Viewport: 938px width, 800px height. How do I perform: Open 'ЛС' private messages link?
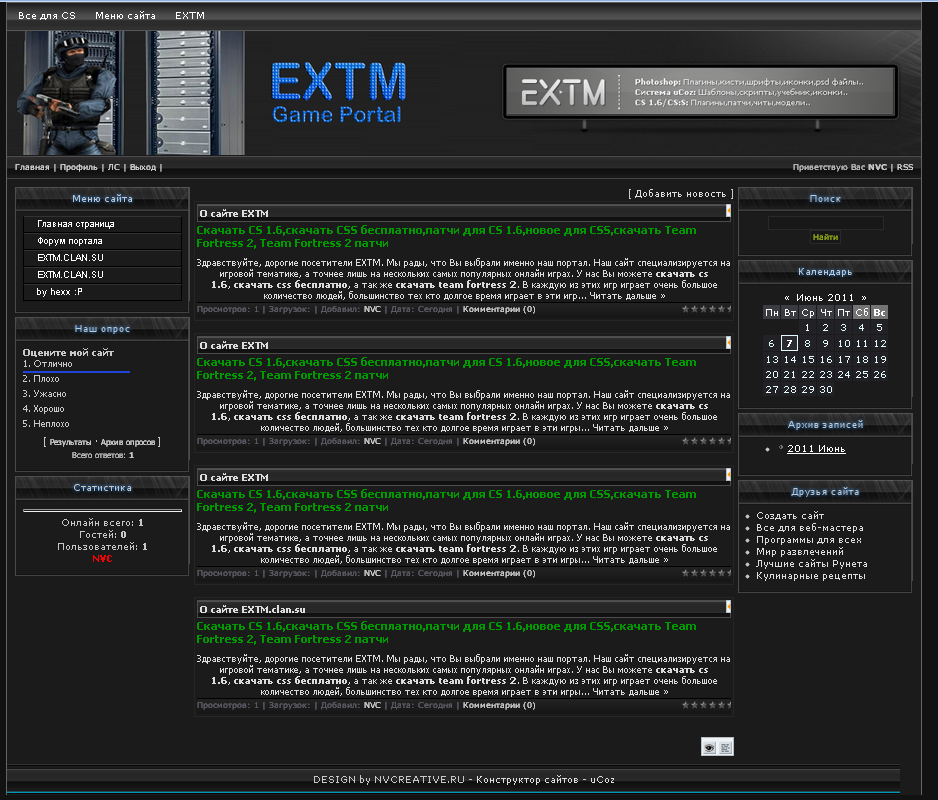click(x=114, y=167)
